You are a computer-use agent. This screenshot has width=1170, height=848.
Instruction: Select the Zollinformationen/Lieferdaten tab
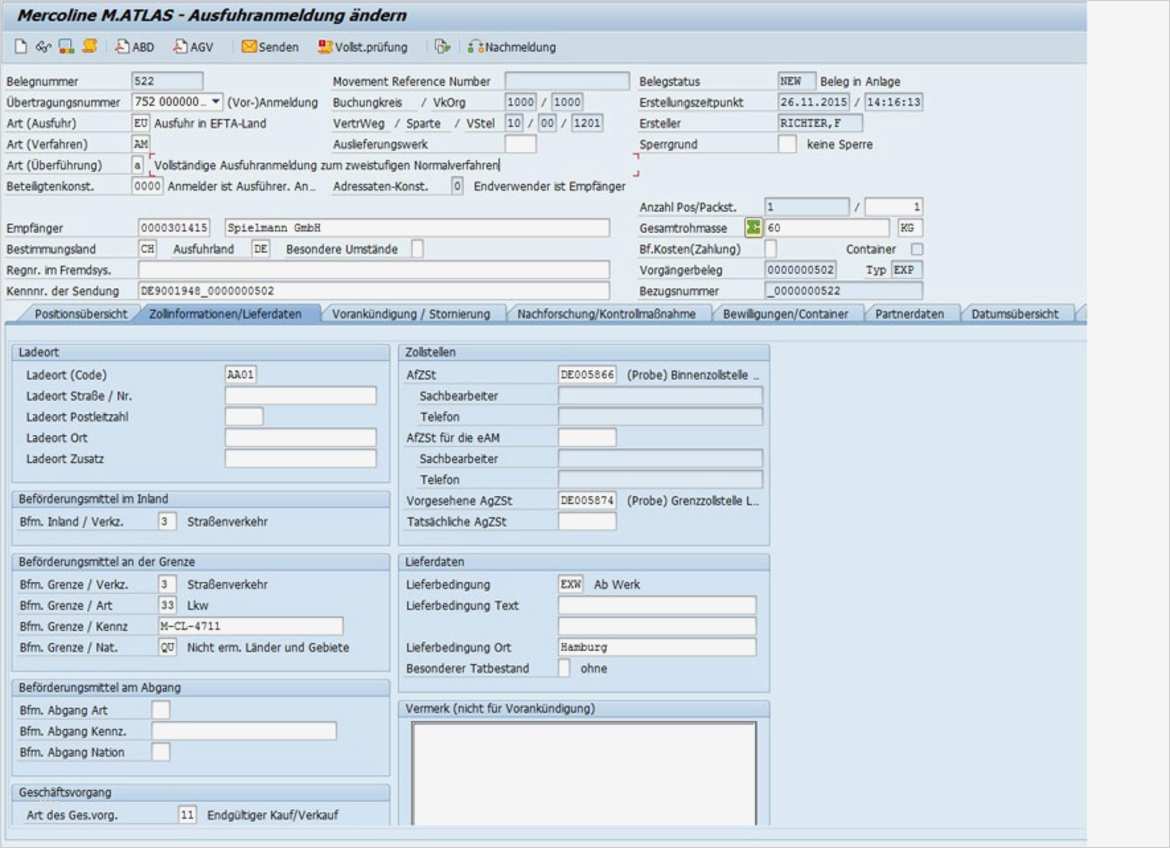tap(225, 314)
